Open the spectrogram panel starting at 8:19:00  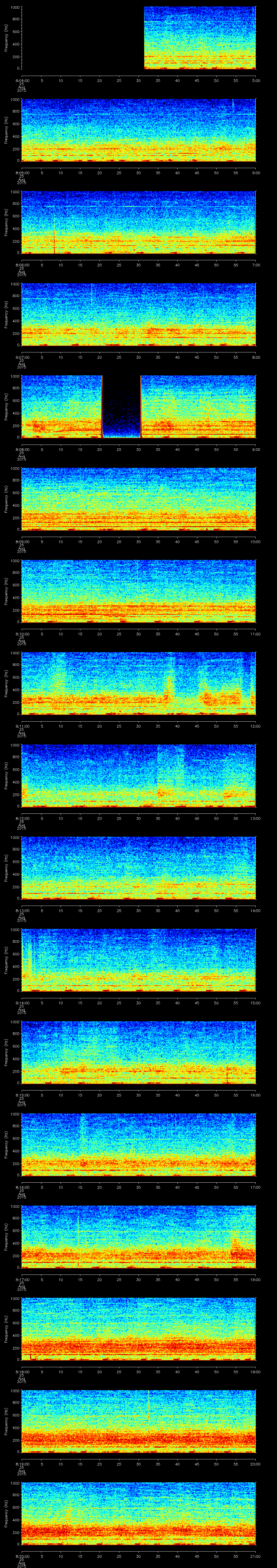[x=139, y=1421]
